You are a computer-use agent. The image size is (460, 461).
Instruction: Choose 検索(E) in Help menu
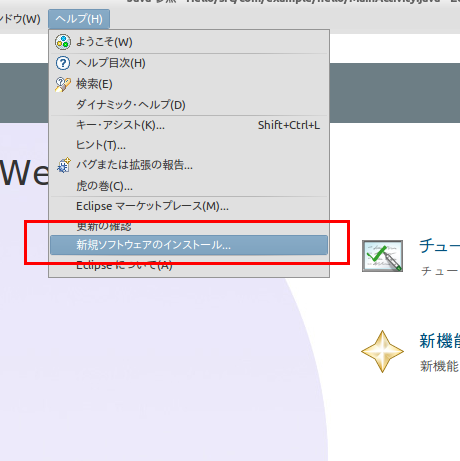tap(189, 84)
